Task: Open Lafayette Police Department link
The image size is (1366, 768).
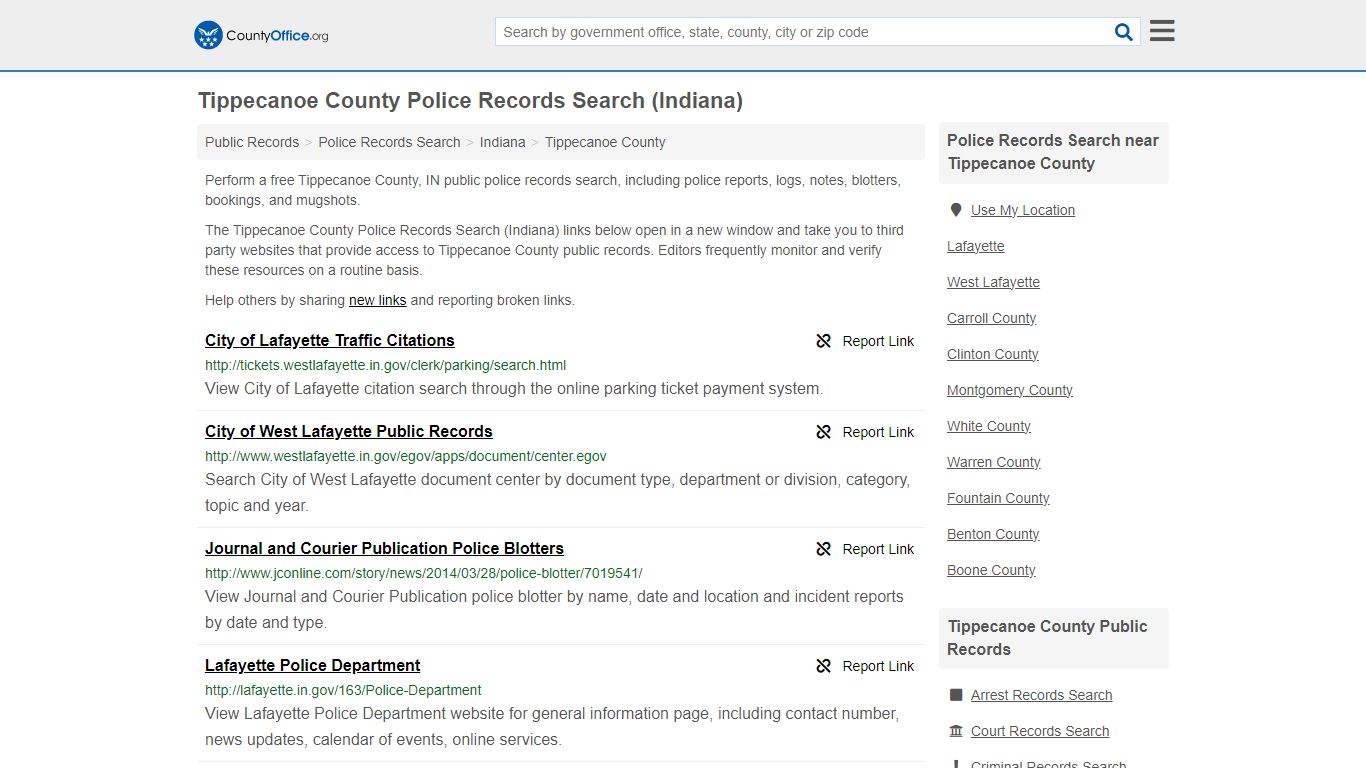Action: pyautogui.click(x=312, y=665)
